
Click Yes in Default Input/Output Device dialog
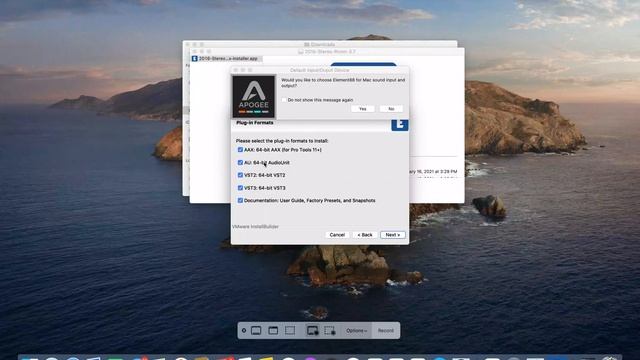coord(362,109)
